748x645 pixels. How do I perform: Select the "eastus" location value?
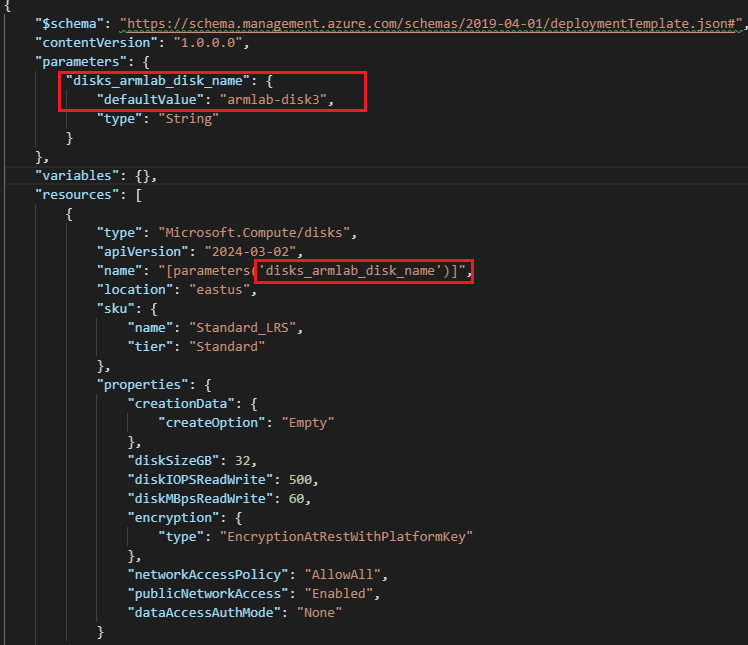pyautogui.click(x=219, y=290)
